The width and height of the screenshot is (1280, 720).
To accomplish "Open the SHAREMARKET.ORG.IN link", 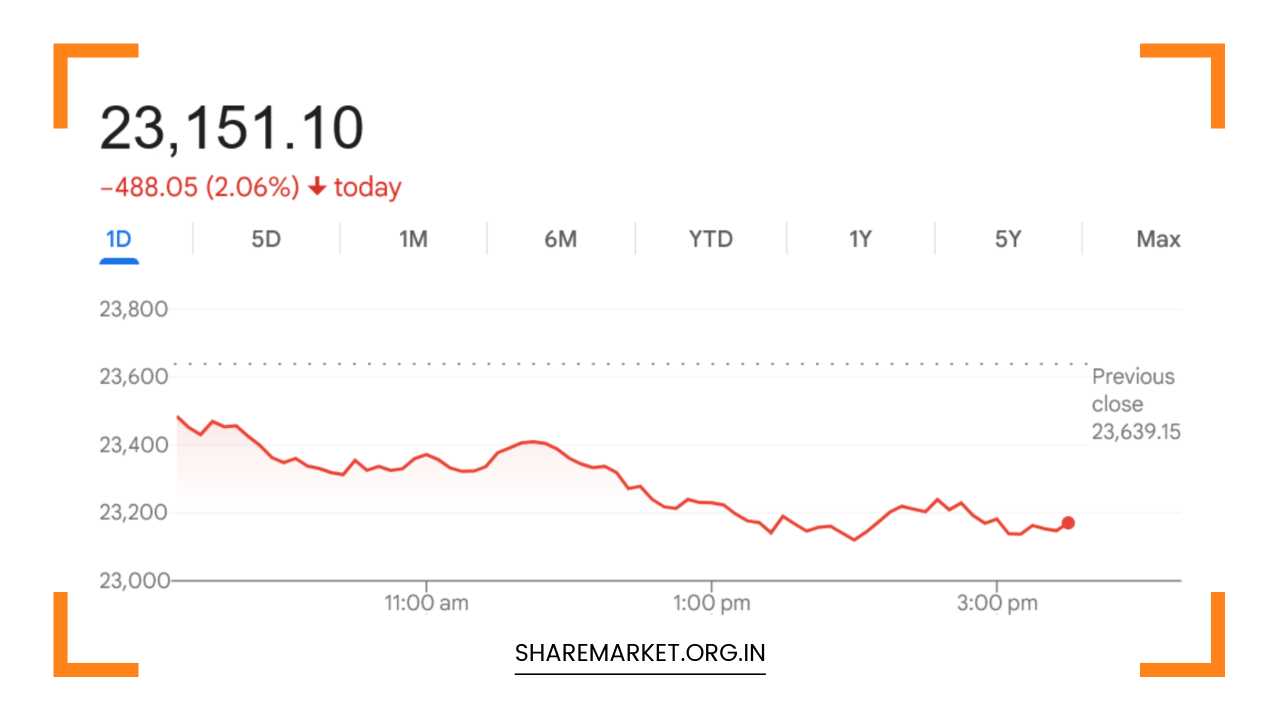I will coord(639,652).
